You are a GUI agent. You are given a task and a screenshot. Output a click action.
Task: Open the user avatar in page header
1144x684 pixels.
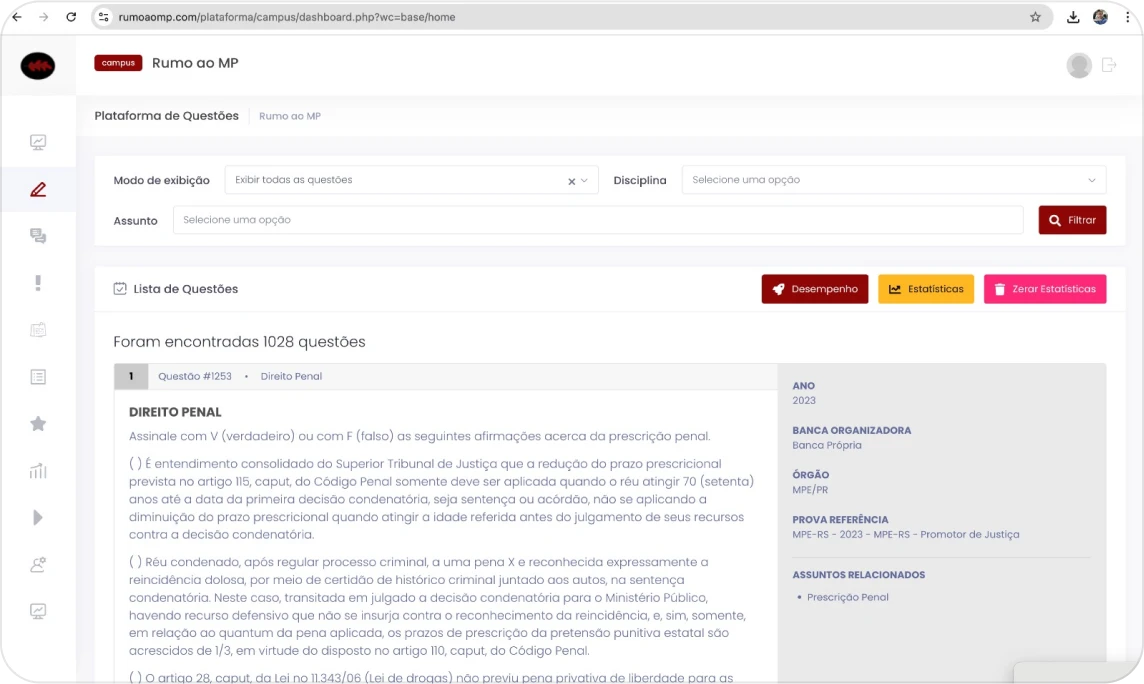[1079, 65]
